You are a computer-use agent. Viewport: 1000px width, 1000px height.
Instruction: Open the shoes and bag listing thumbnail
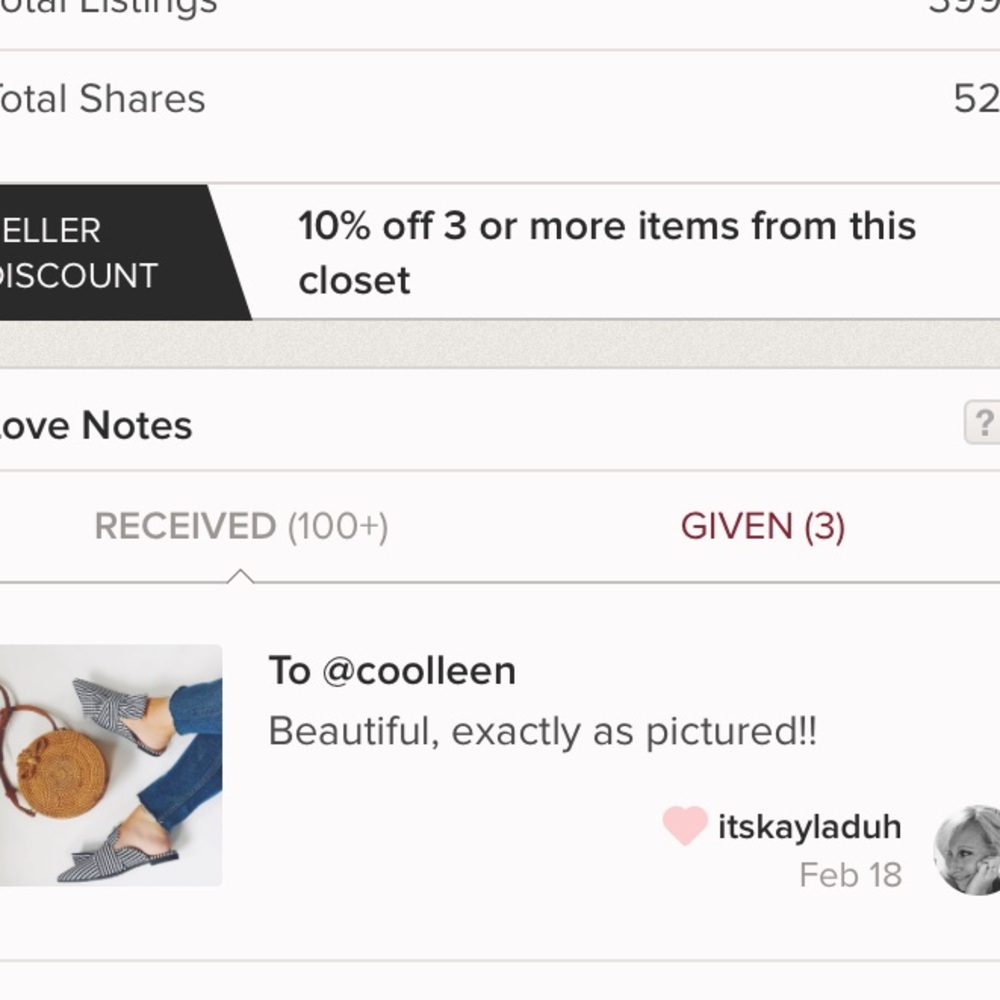pyautogui.click(x=110, y=765)
